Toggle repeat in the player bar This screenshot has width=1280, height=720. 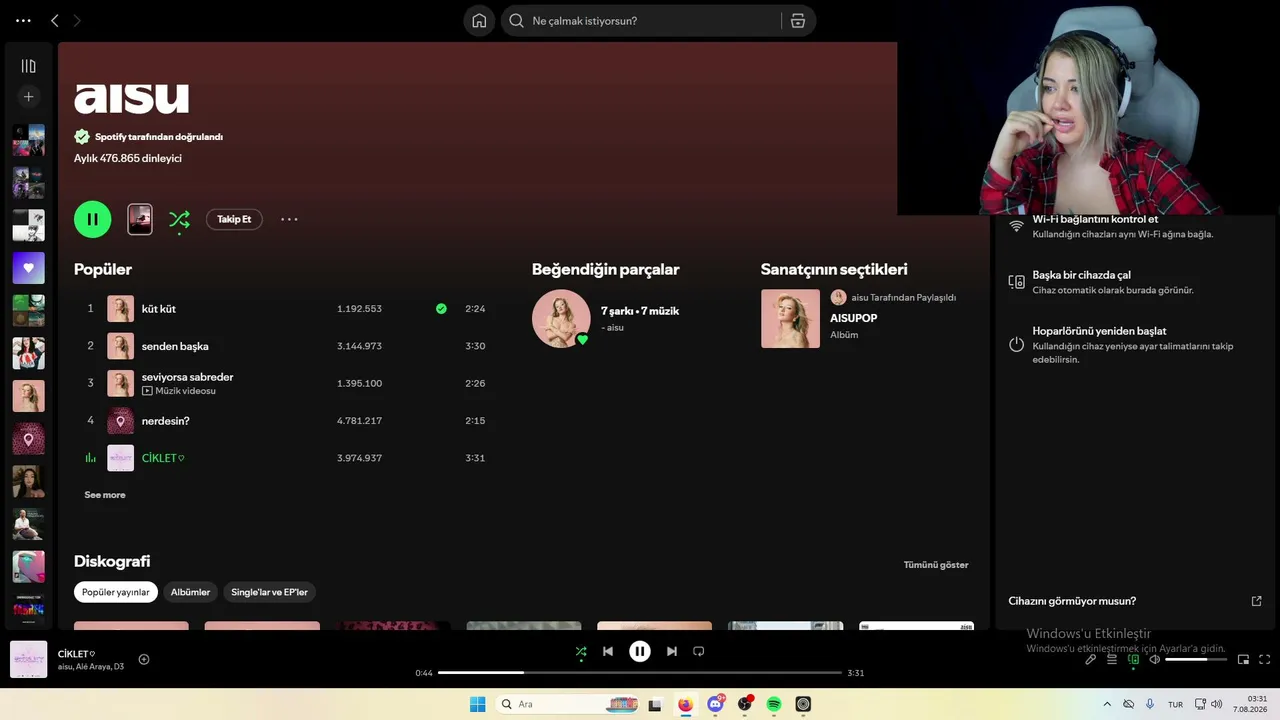699,651
